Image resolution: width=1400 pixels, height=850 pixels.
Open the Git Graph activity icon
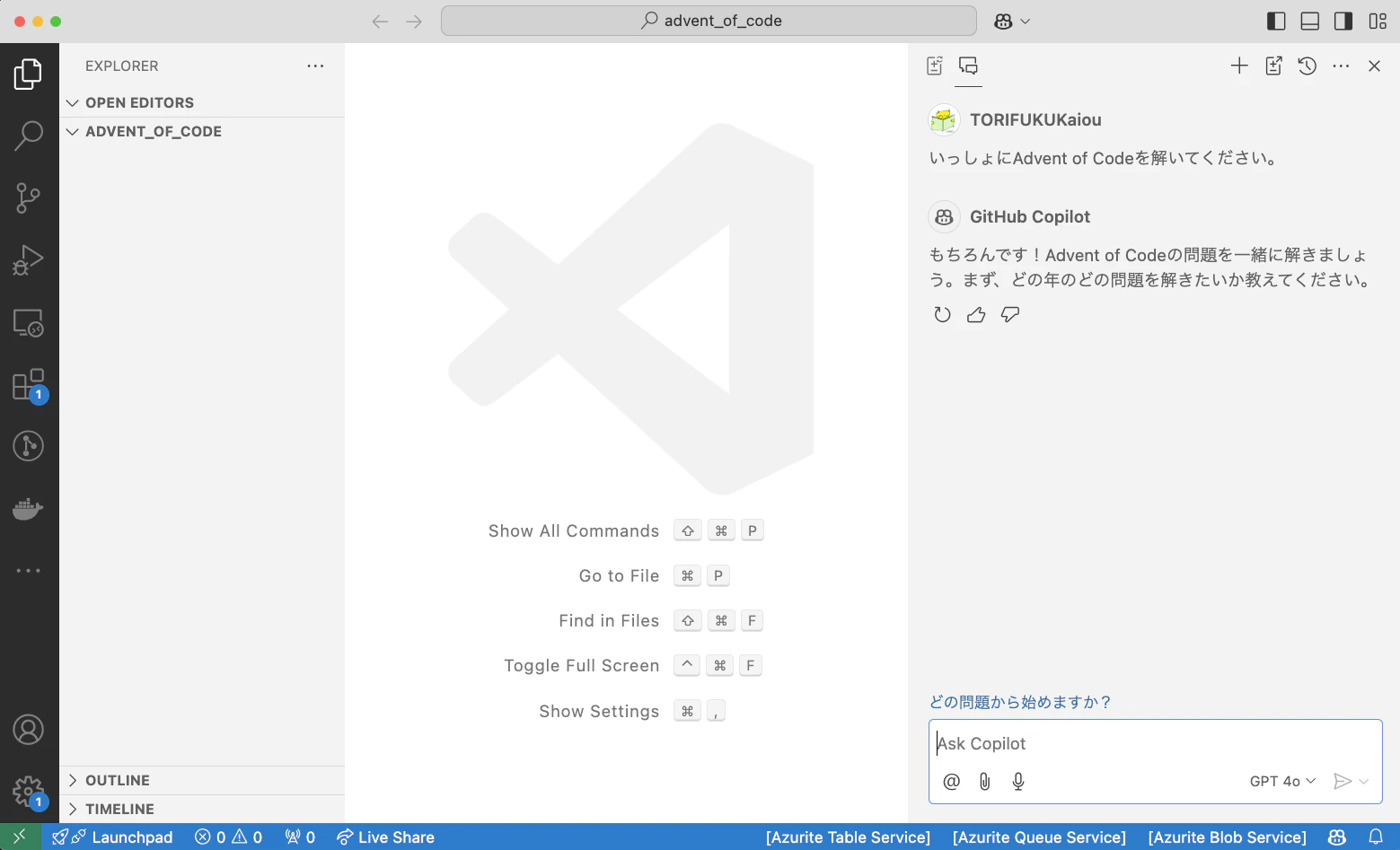(x=29, y=446)
